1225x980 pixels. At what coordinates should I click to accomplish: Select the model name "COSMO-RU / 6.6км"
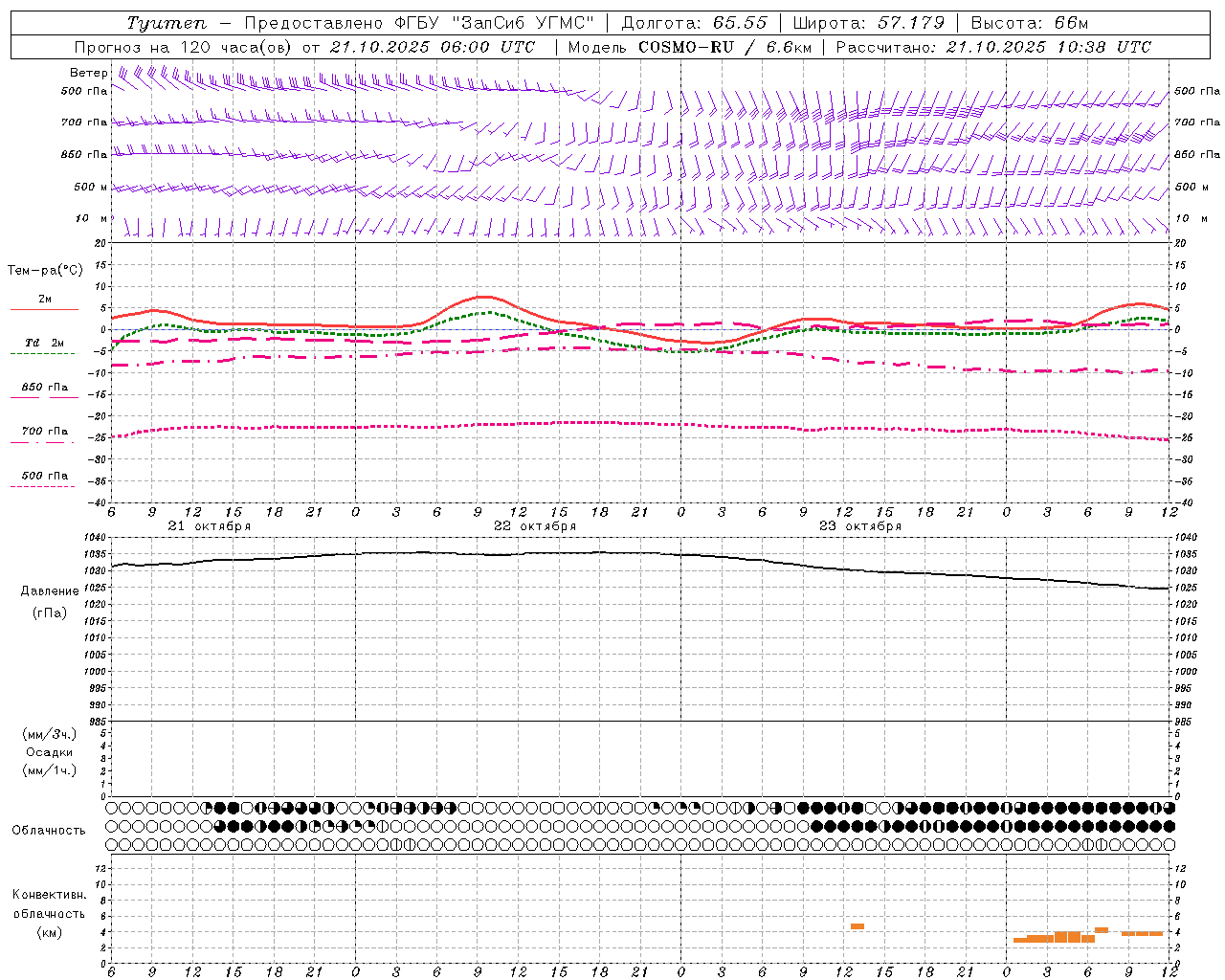point(725,47)
